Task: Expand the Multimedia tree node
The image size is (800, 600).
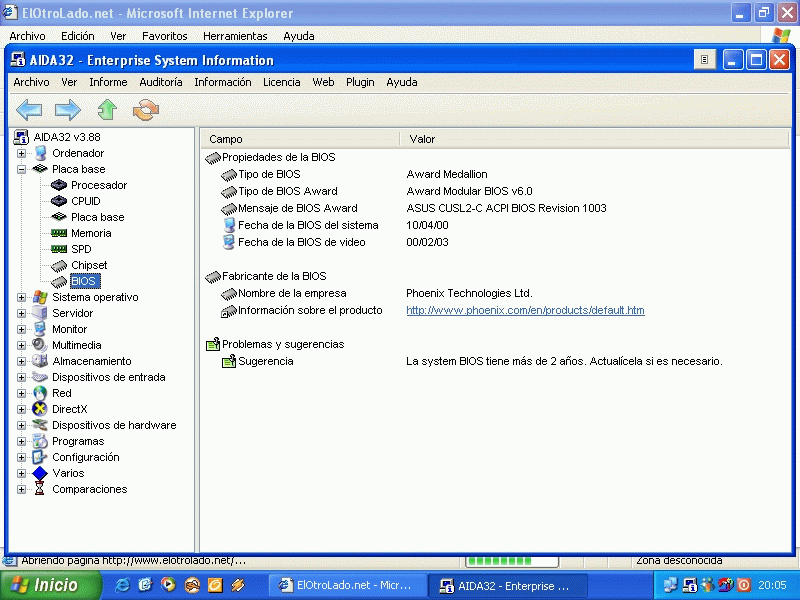Action: [x=21, y=345]
